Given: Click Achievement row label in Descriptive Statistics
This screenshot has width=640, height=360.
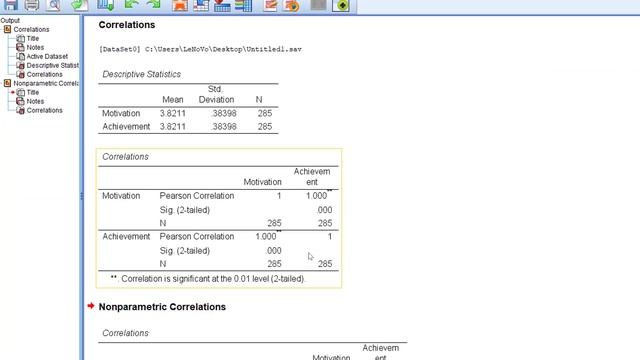Looking at the screenshot, I should tap(126, 127).
